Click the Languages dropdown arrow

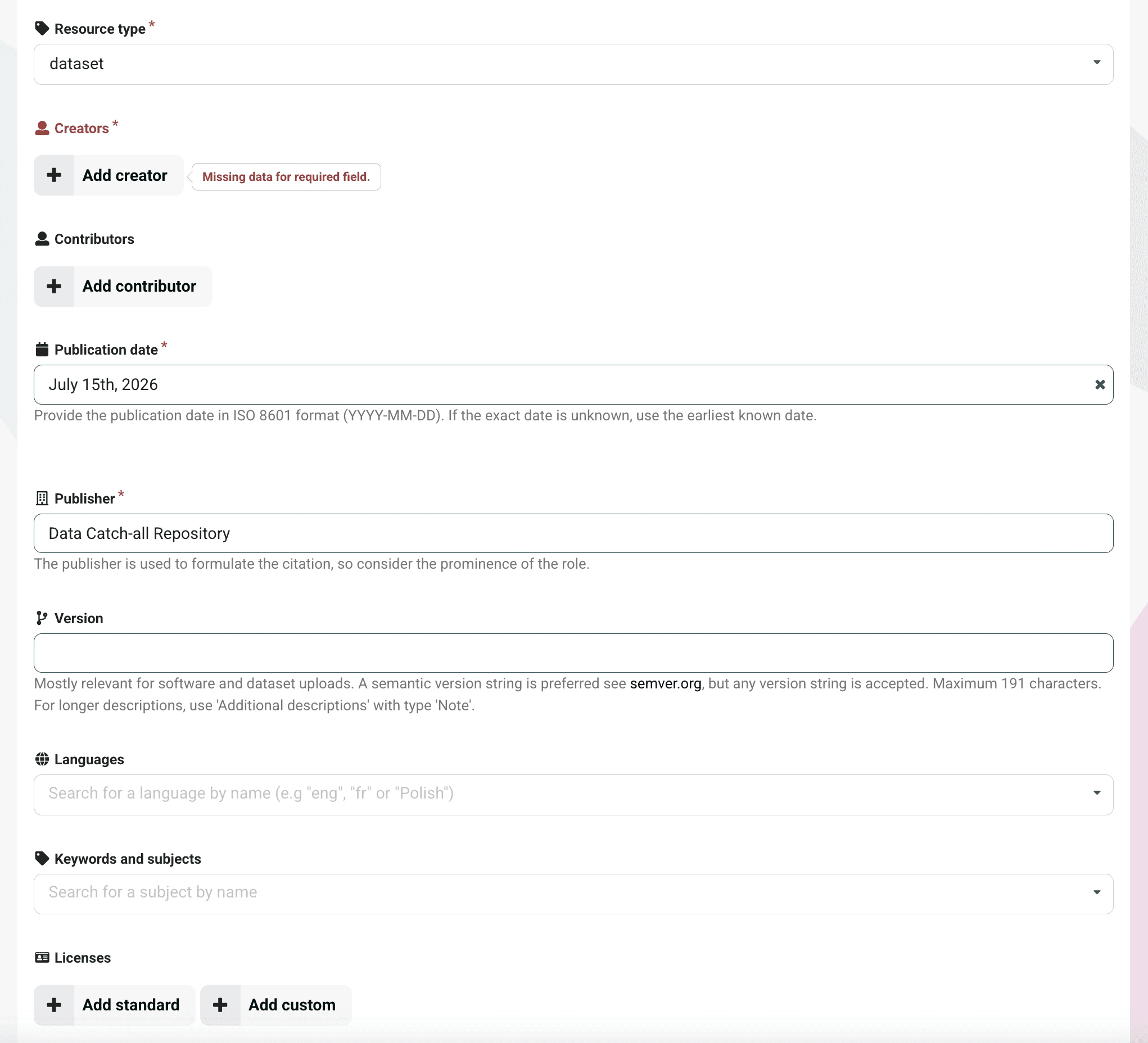pos(1097,793)
